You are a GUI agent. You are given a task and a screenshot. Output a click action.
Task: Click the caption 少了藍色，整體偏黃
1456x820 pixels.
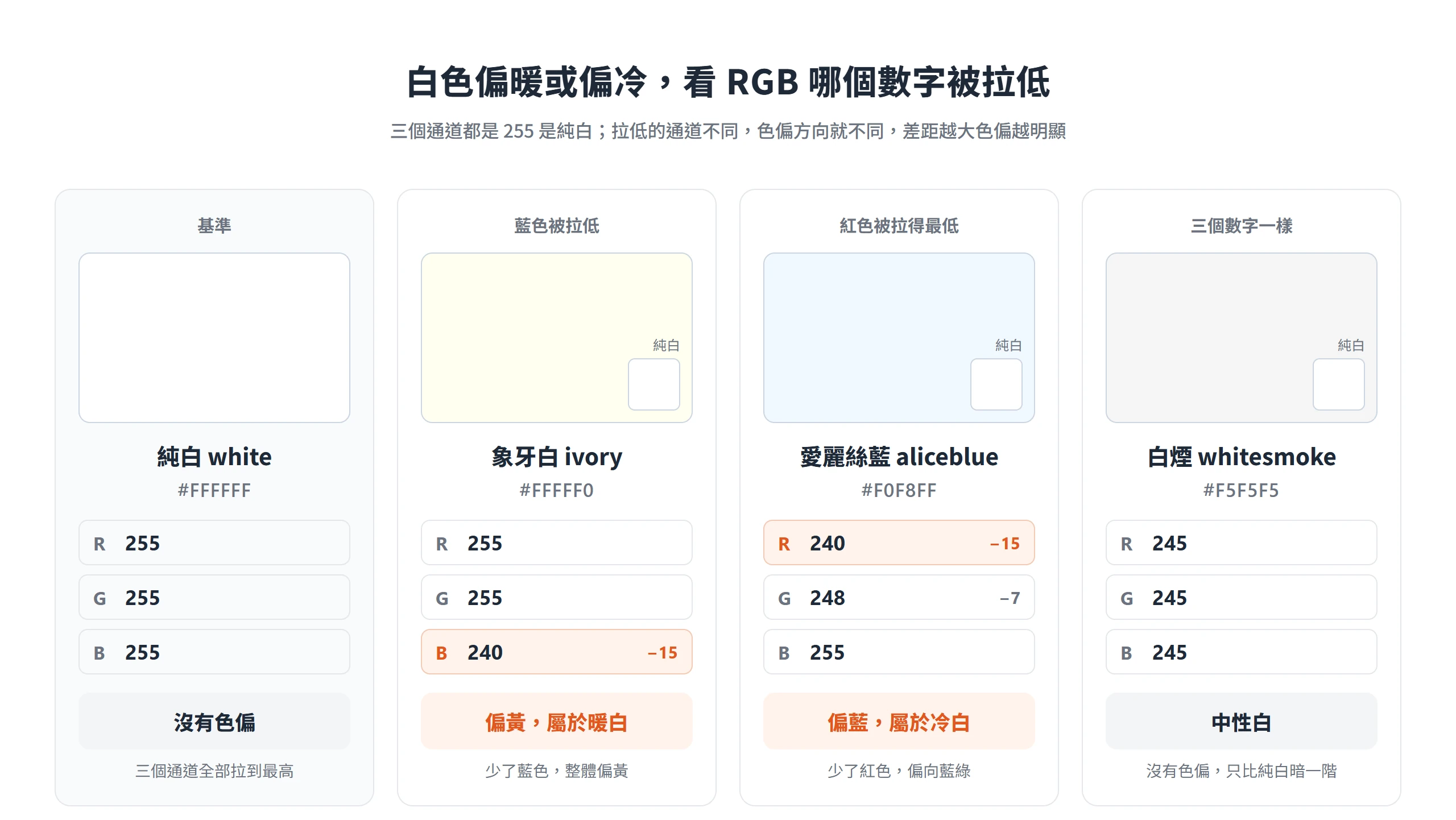(557, 771)
